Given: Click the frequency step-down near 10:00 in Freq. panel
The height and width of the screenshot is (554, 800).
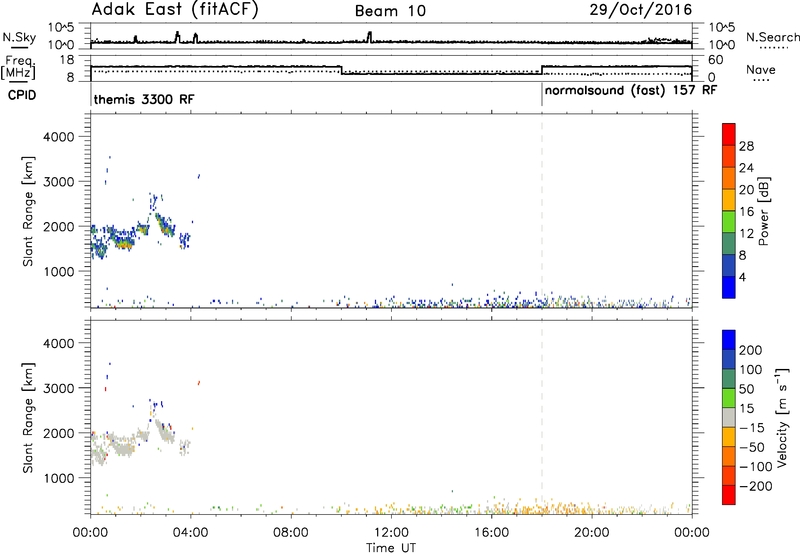Looking at the screenshot, I should coord(341,70).
